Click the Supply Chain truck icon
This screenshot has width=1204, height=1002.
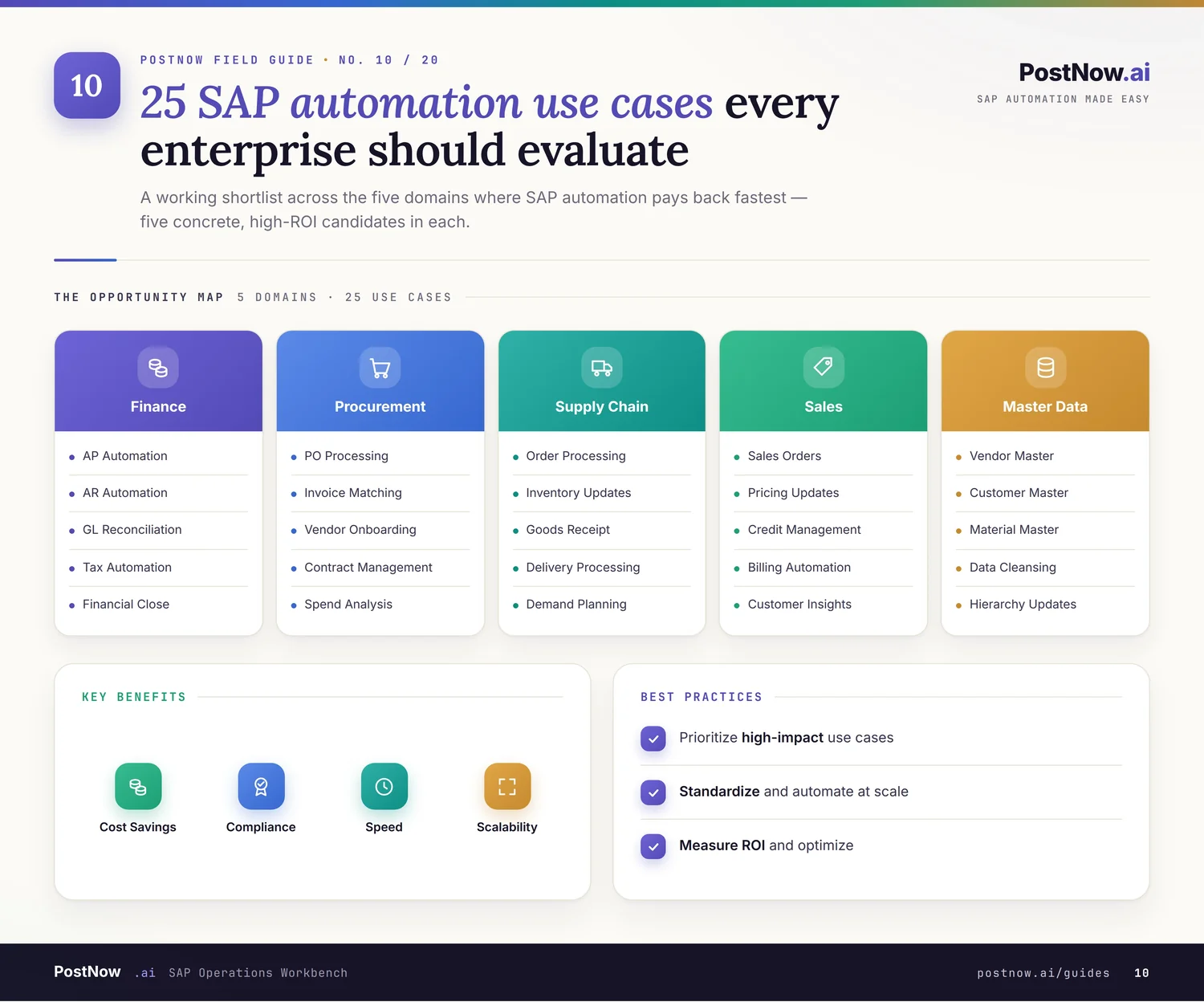602,368
